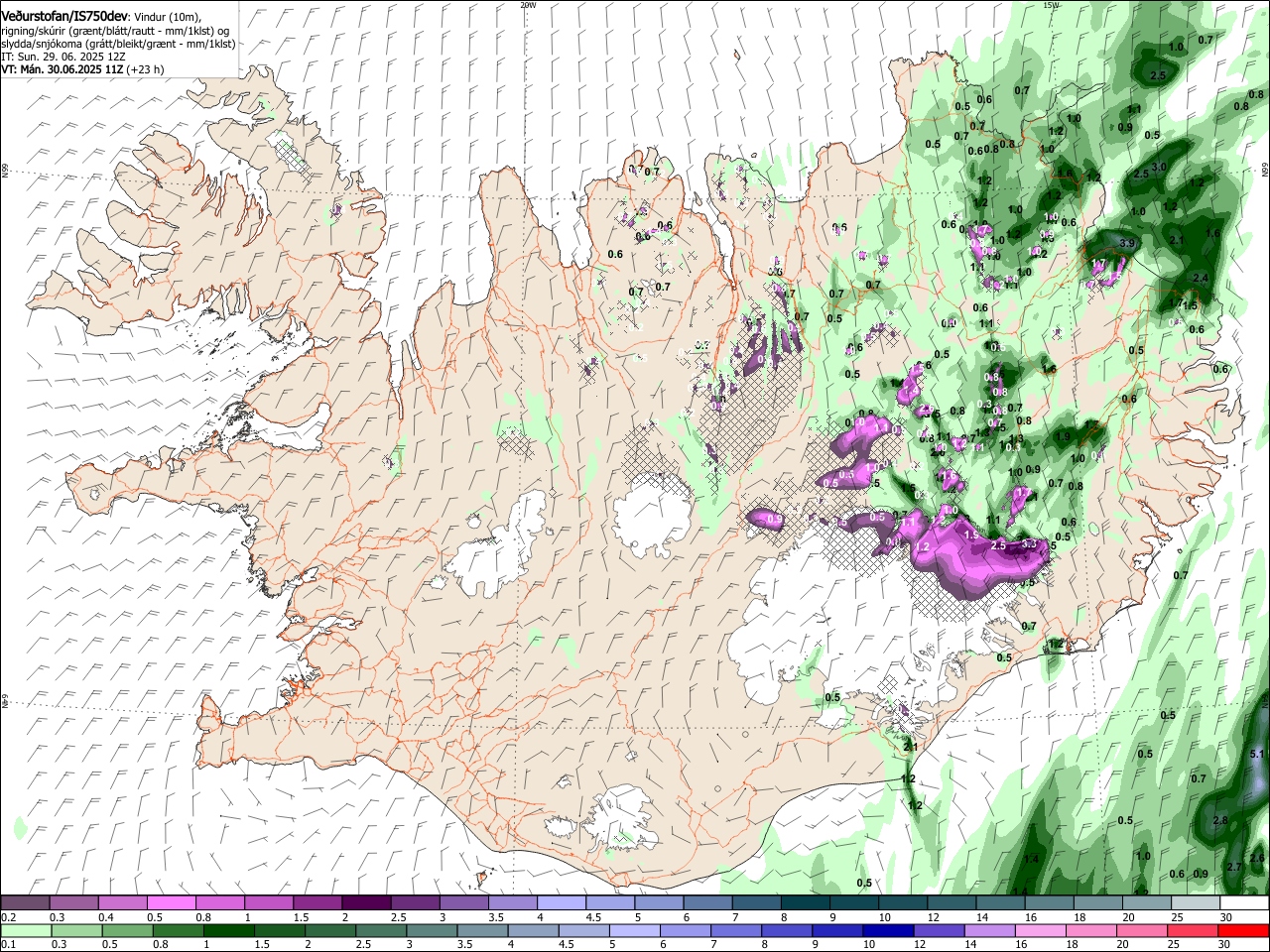Click the deep blue bottom swatch between 10 and 12
The height and width of the screenshot is (952, 1270).
[886, 931]
